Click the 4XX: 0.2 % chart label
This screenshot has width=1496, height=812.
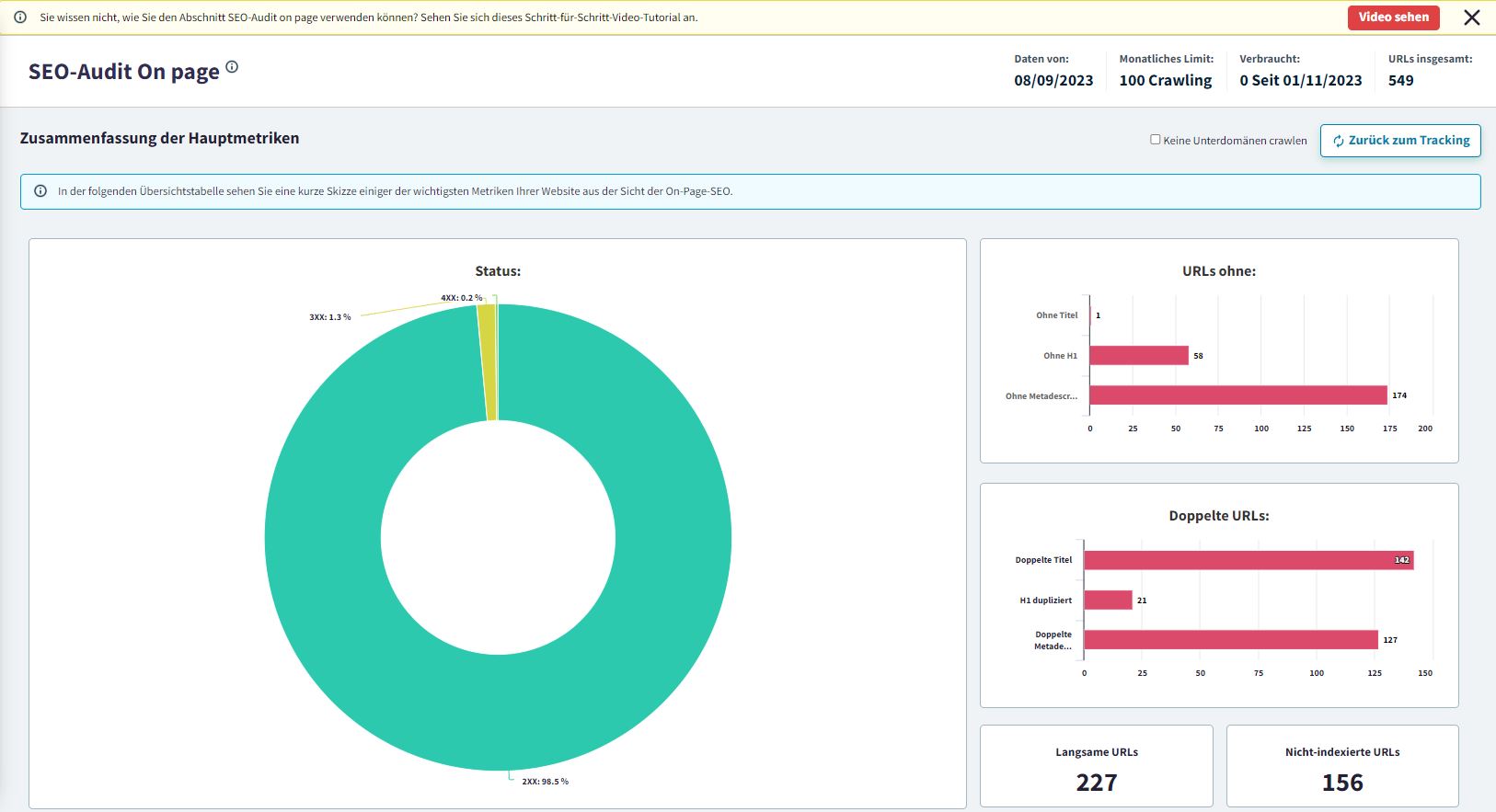tap(461, 298)
